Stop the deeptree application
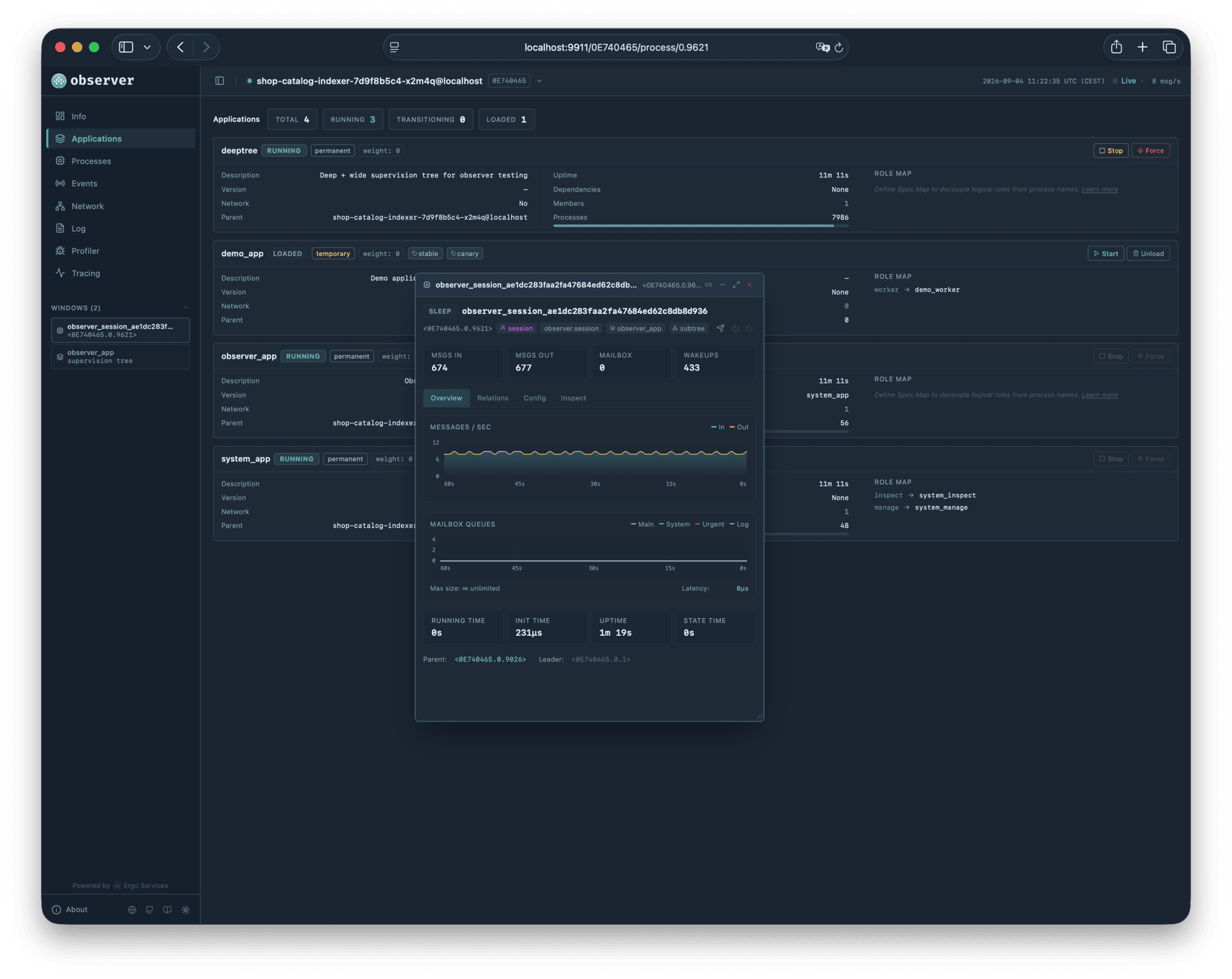The image size is (1232, 979). point(1111,151)
